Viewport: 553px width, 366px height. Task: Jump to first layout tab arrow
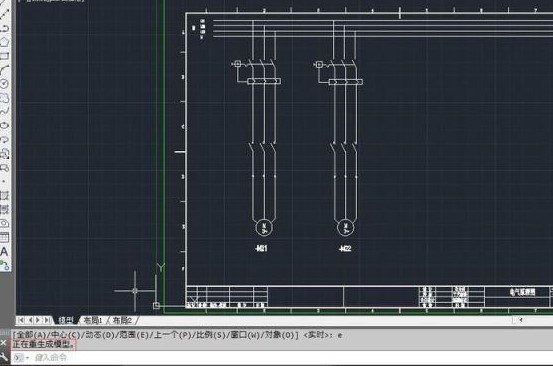coord(21,320)
